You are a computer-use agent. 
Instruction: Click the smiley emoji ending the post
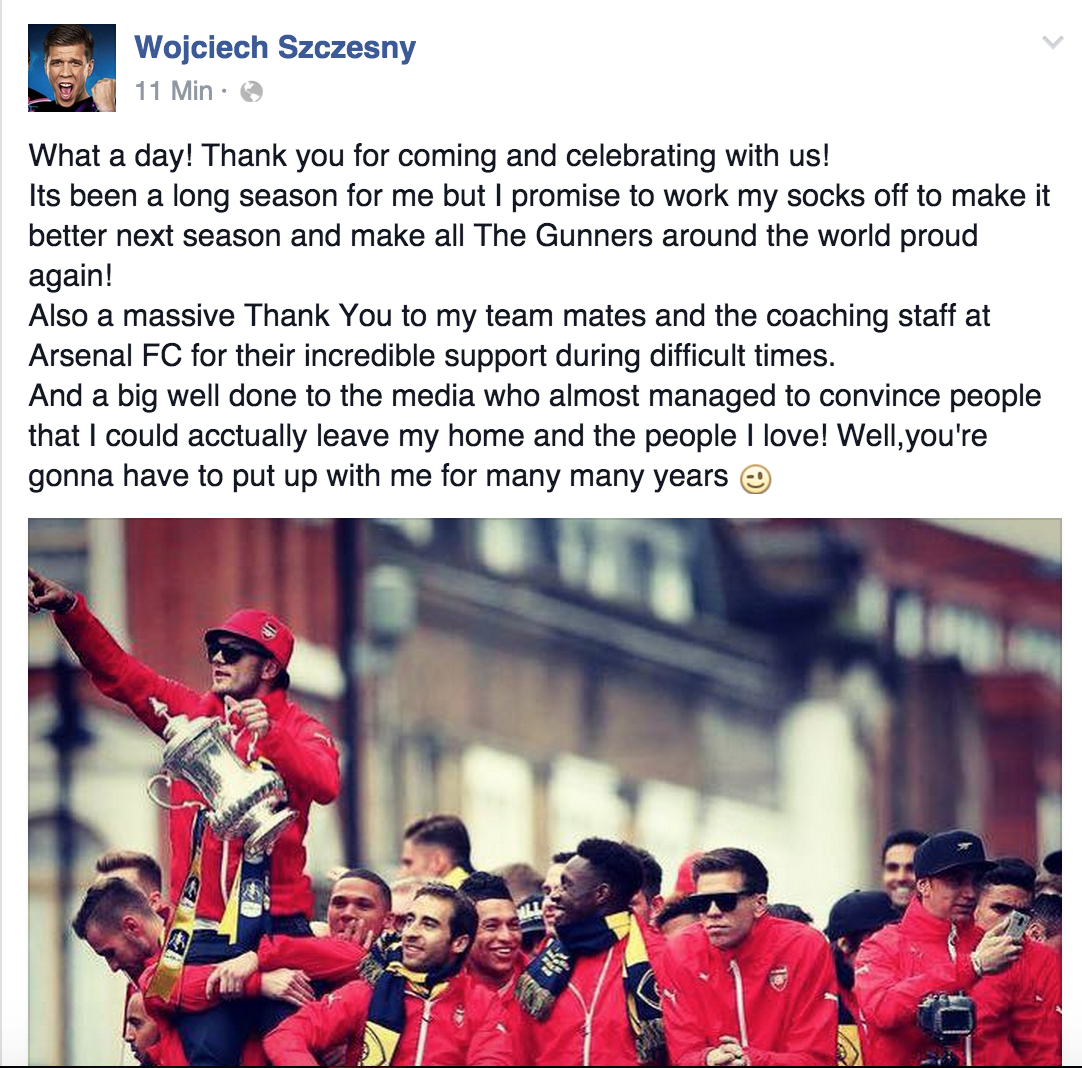click(x=756, y=479)
